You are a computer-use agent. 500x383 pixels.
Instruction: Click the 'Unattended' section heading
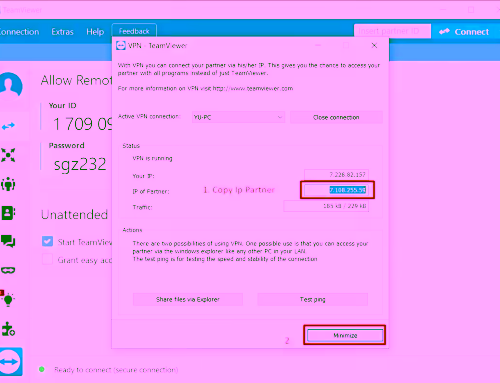74,214
